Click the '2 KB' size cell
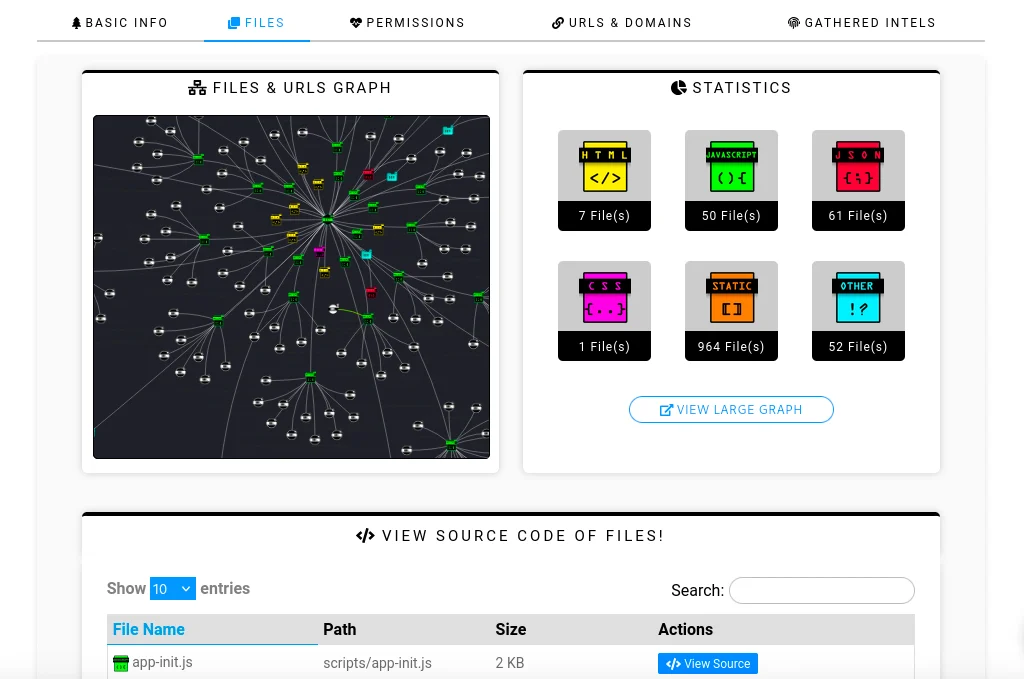Image resolution: width=1024 pixels, height=679 pixels. click(x=510, y=663)
